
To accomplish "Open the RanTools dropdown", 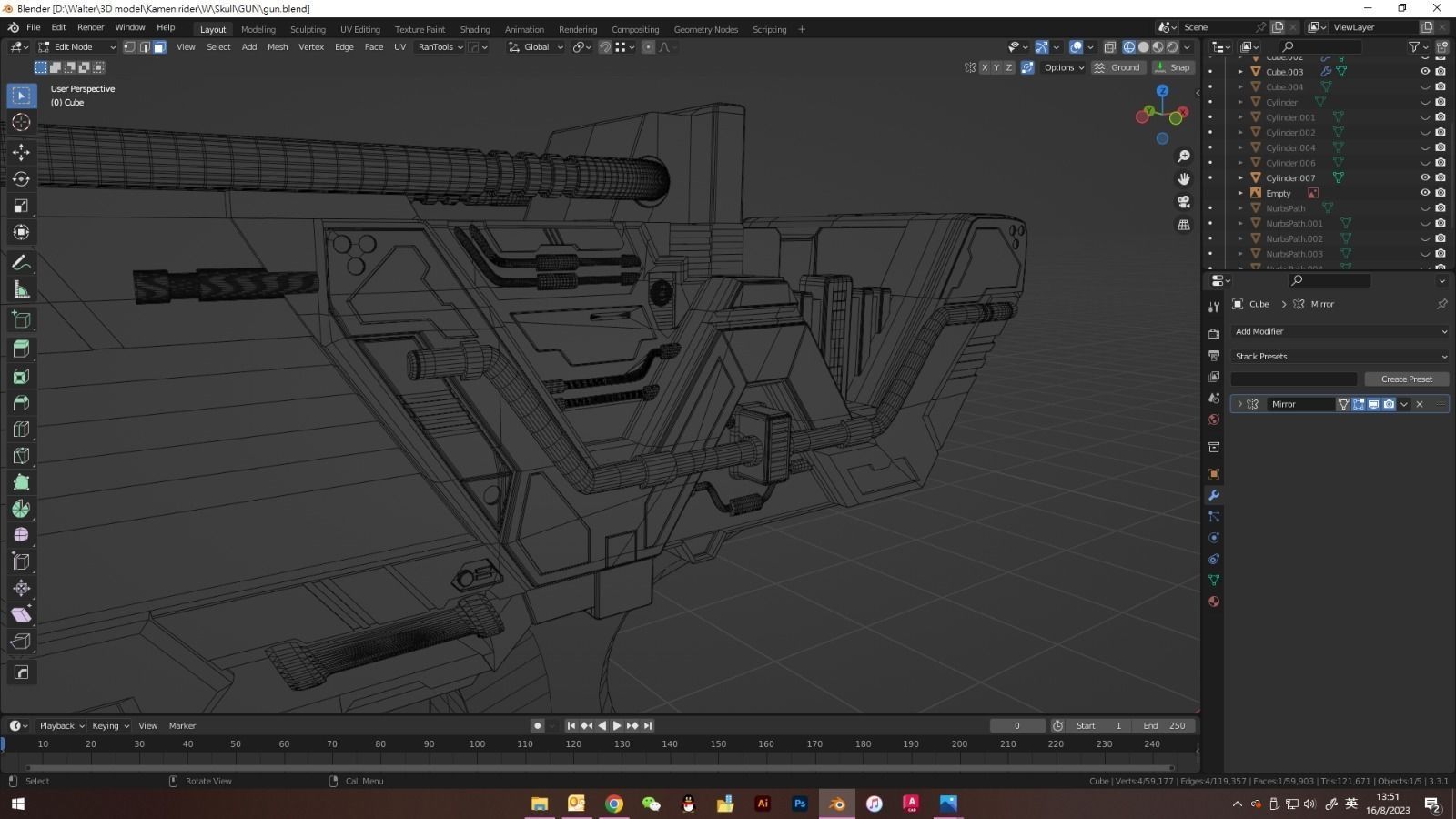I will coord(440,47).
